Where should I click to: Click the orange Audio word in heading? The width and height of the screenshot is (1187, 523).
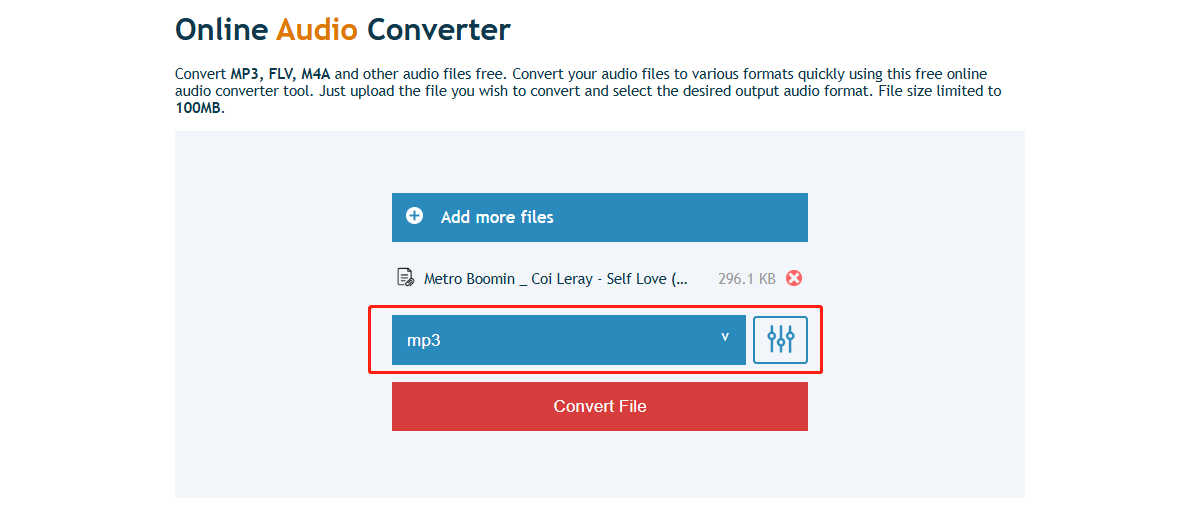tap(316, 30)
